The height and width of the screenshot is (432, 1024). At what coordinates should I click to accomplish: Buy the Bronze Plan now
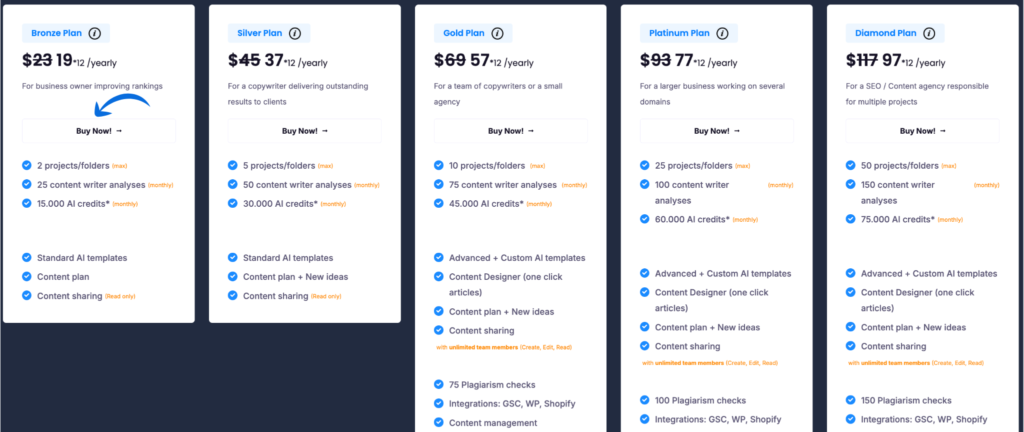(99, 131)
